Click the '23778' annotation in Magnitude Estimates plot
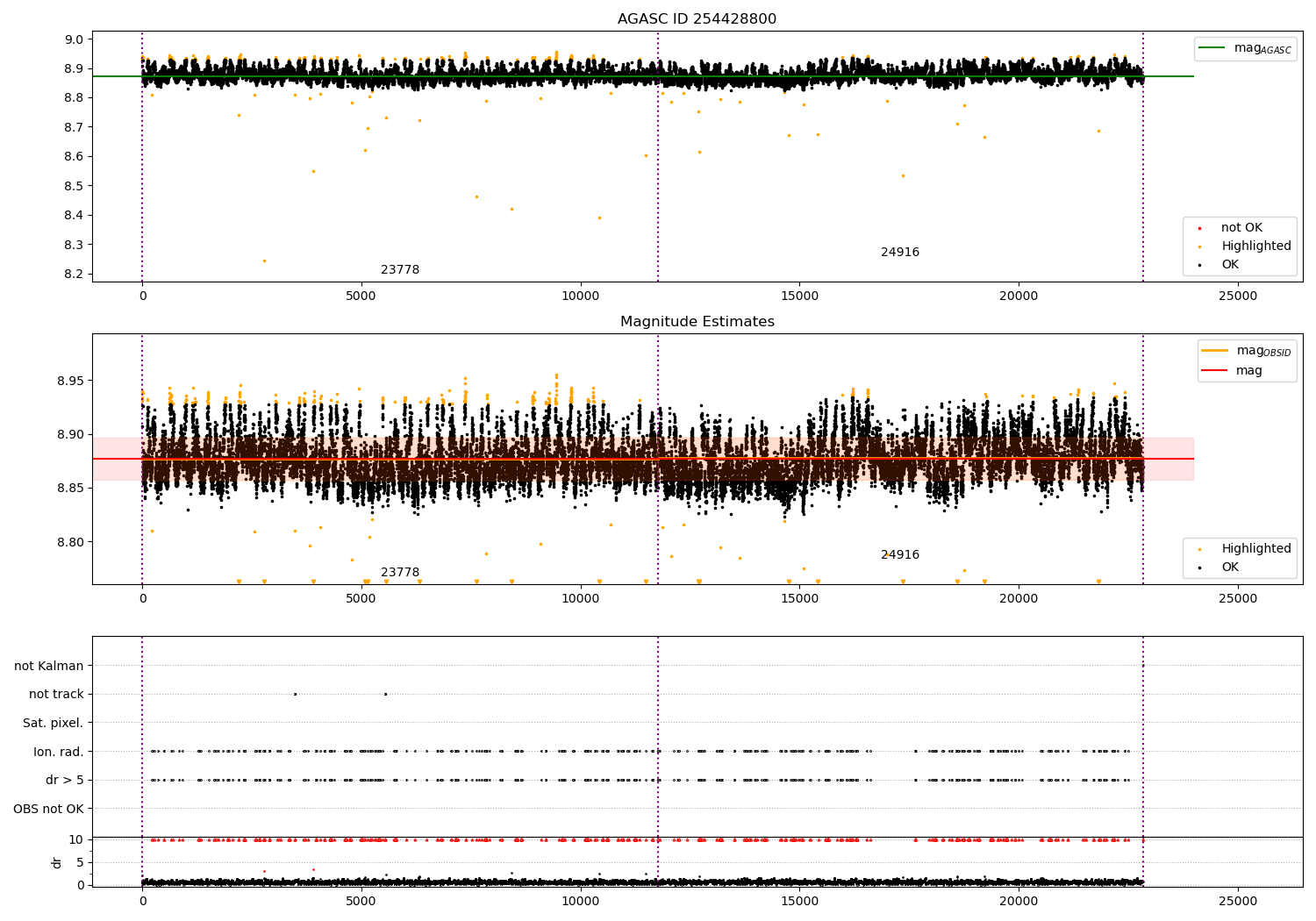Screen dimensions: 1316x921 coord(400,573)
